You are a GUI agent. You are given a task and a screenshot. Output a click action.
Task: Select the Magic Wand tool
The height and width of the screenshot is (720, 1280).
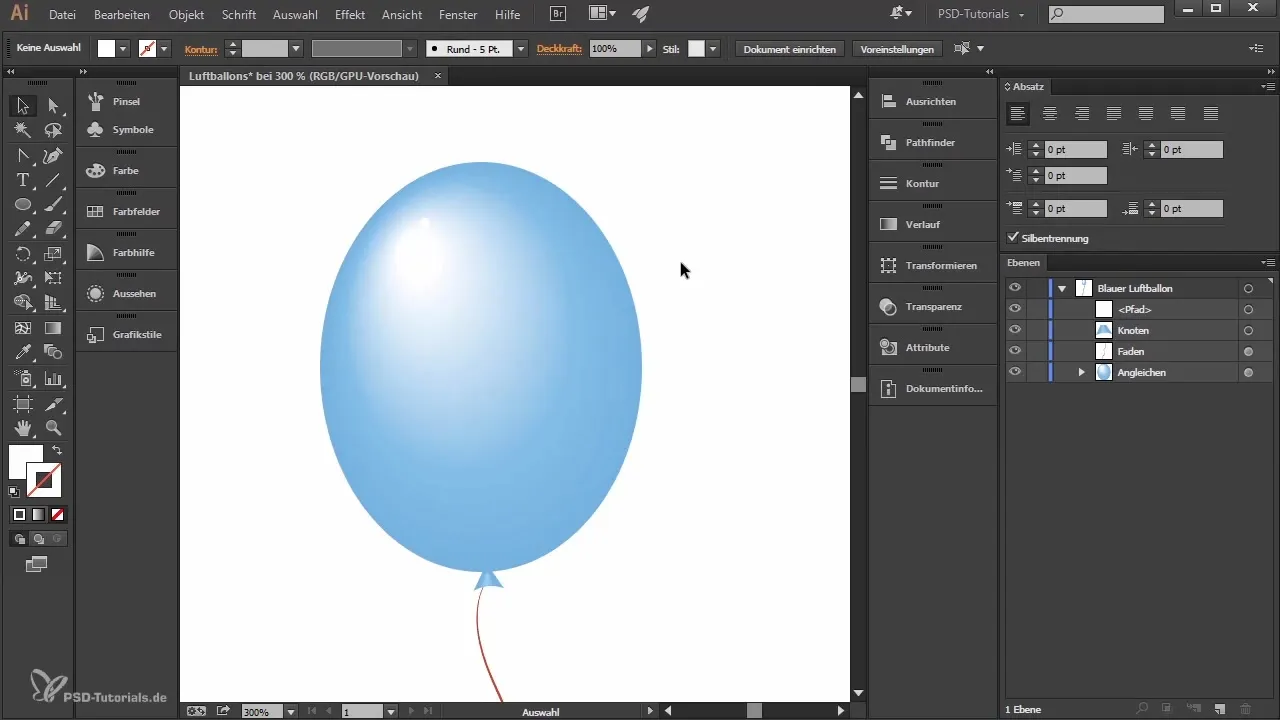click(22, 130)
